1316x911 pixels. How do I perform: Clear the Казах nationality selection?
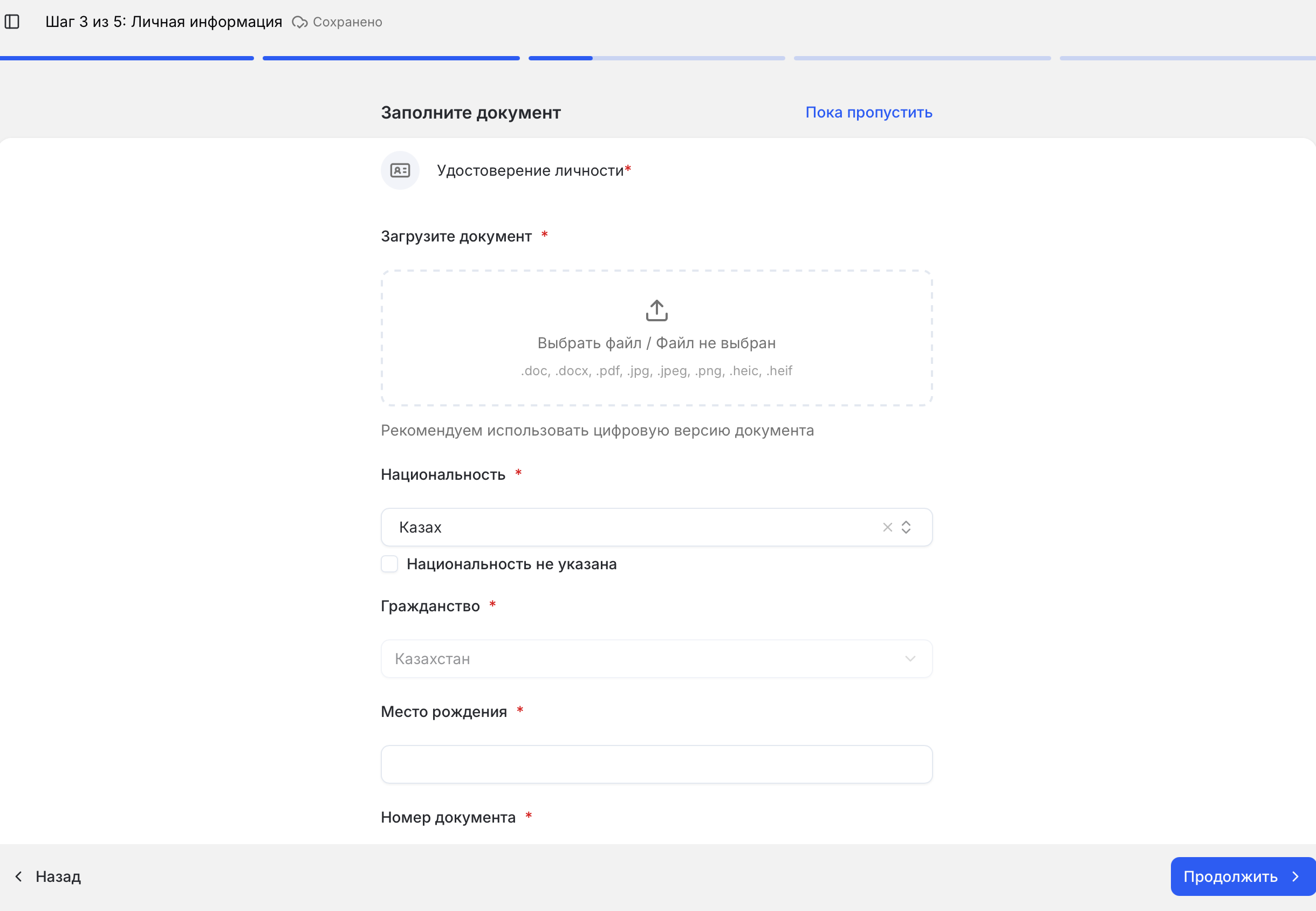(887, 527)
